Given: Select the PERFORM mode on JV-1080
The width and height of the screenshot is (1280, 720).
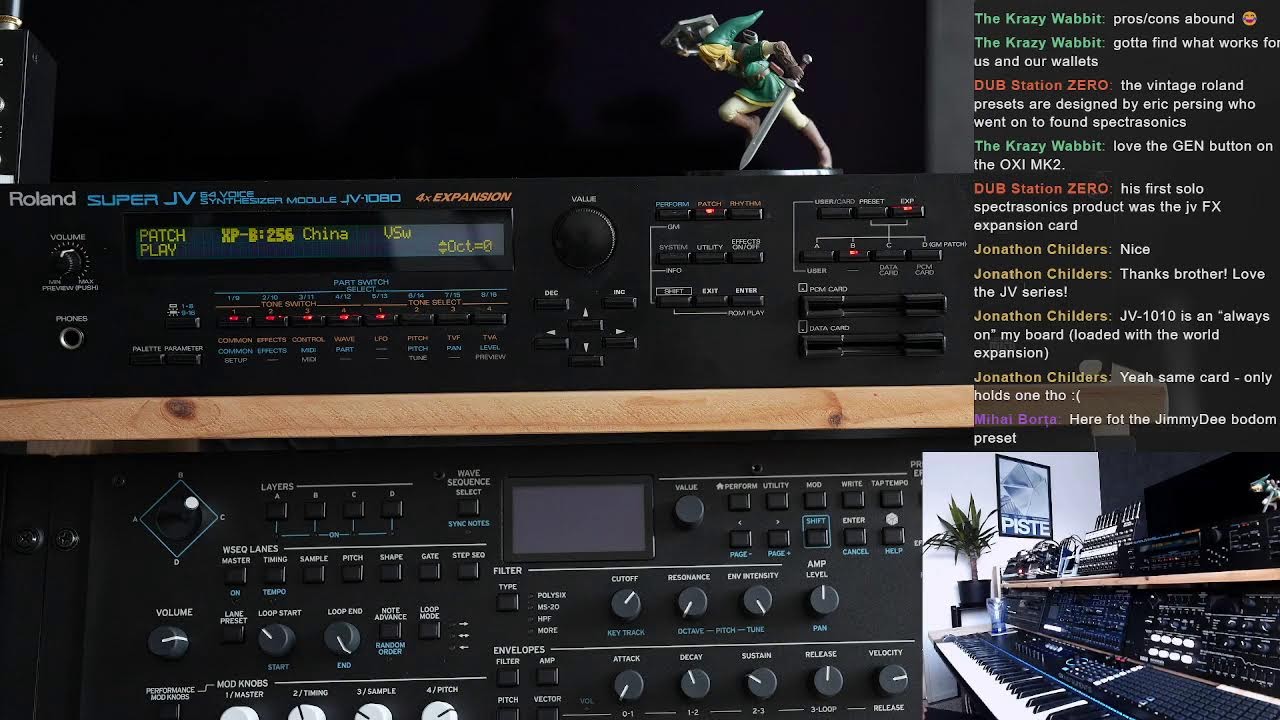Looking at the screenshot, I should tap(672, 213).
